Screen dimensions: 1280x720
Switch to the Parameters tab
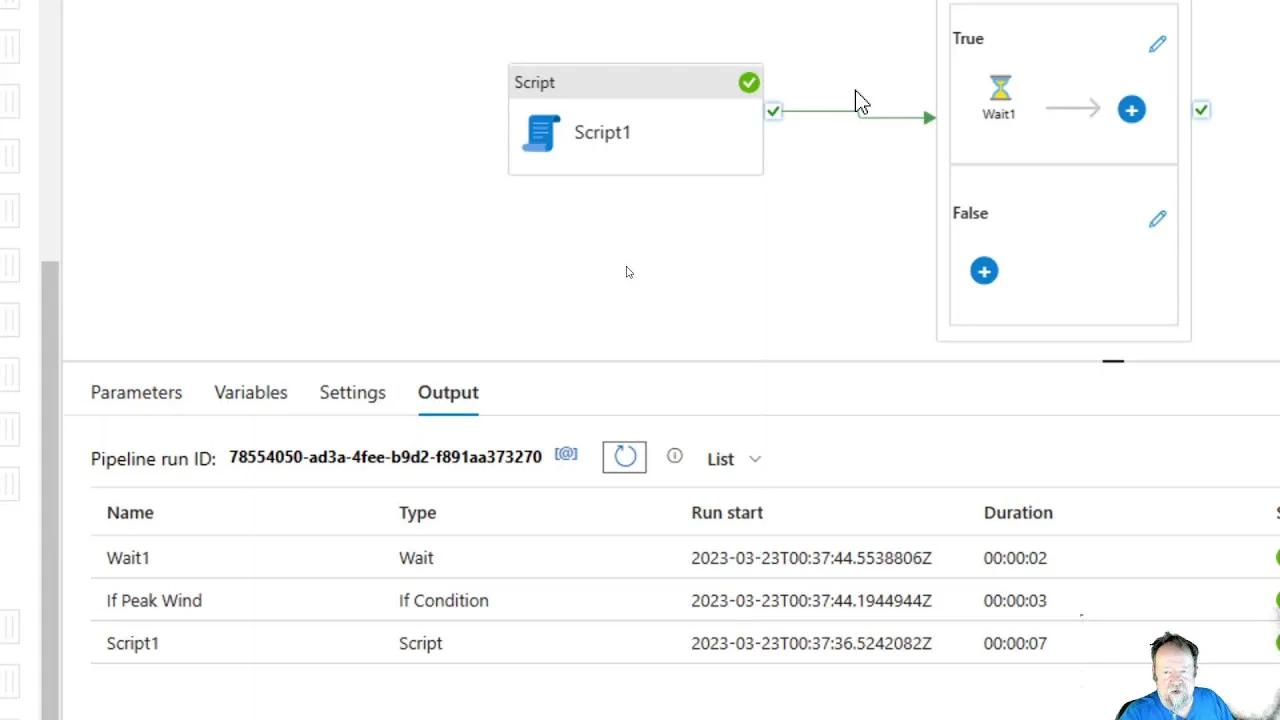[137, 393]
